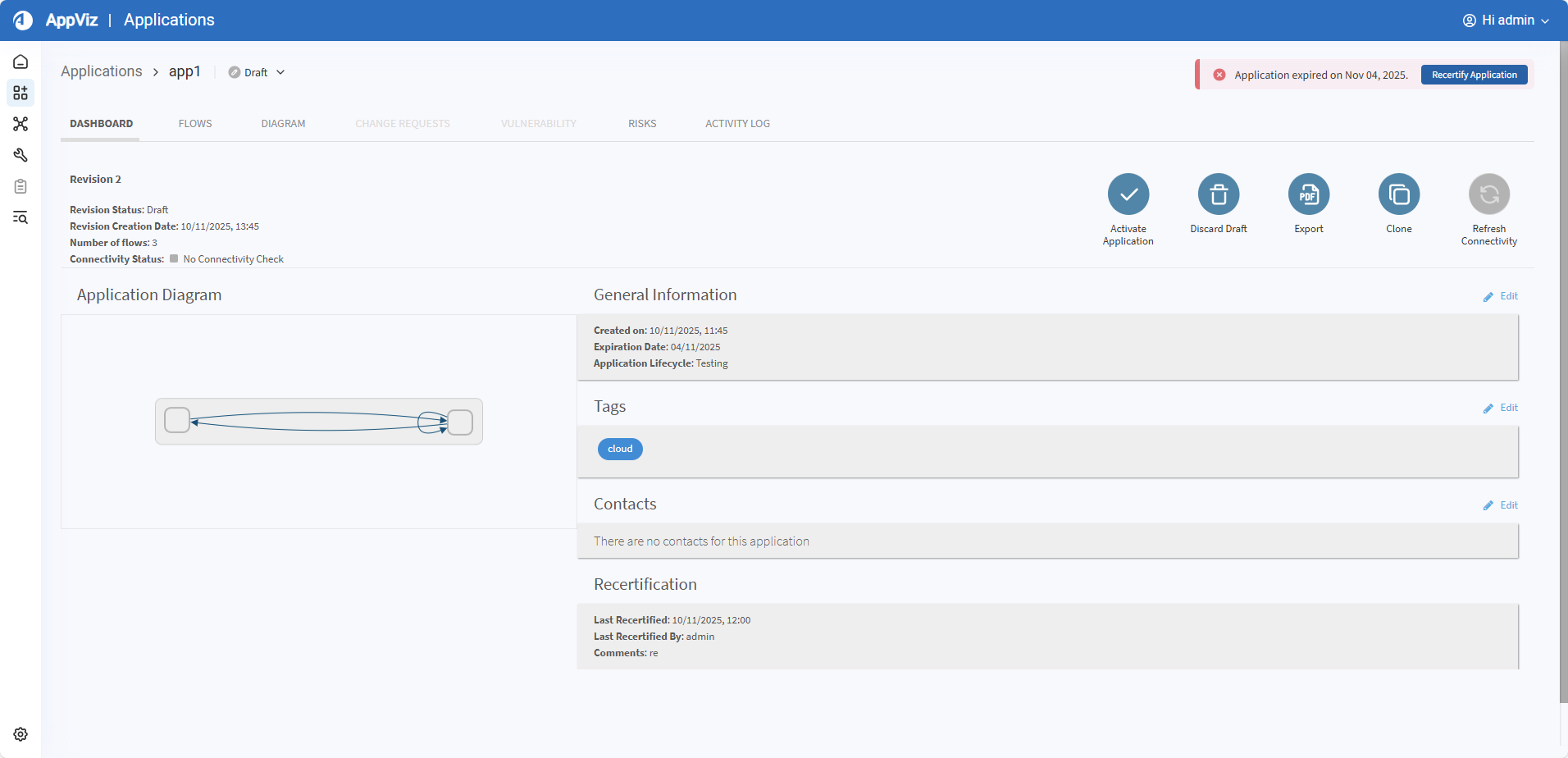Expand the Draft revision dropdown

point(257,72)
